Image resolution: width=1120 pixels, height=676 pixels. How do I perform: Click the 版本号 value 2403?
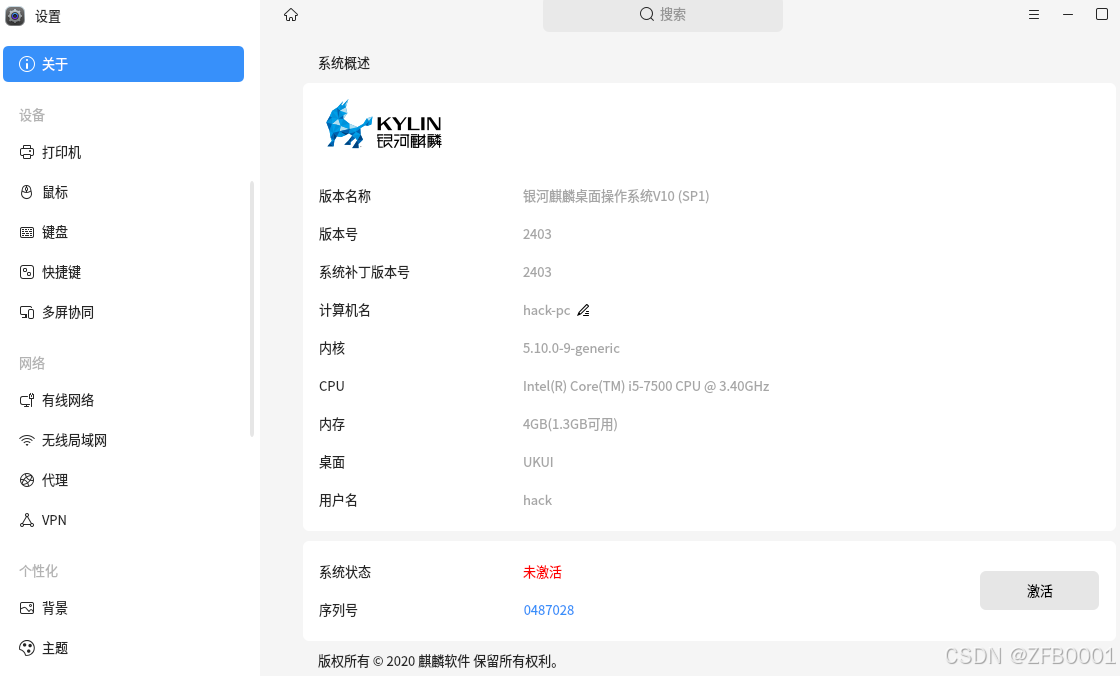537,234
